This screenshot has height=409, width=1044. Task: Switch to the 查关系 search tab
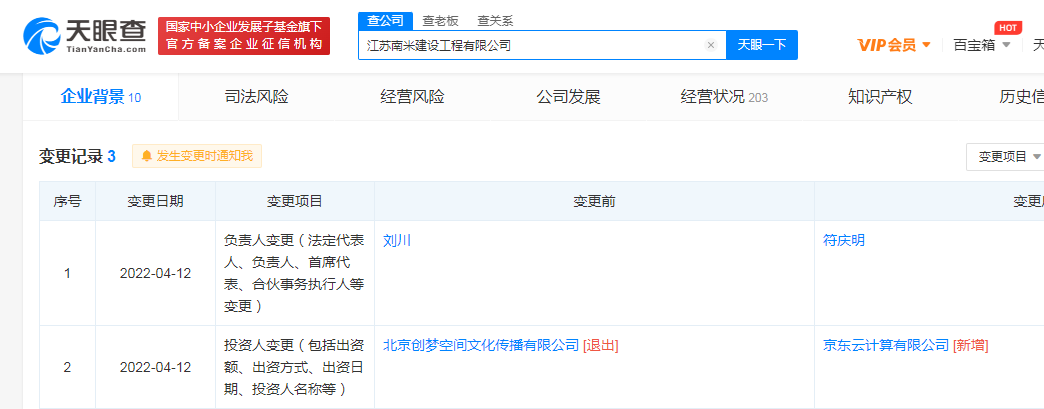(x=495, y=19)
